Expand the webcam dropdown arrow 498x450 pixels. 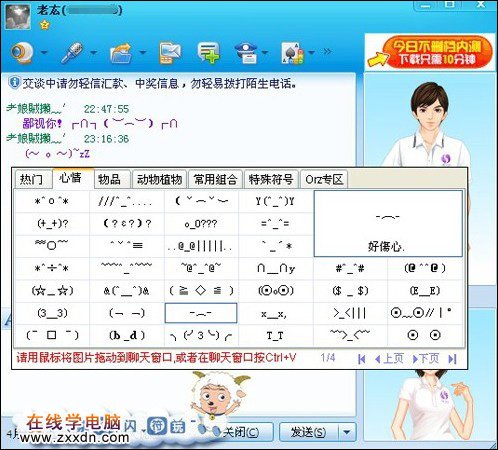coord(44,52)
